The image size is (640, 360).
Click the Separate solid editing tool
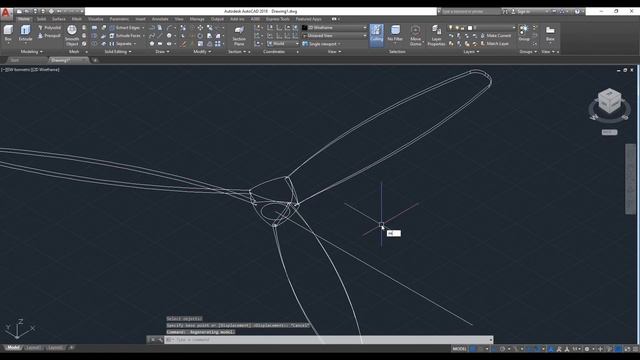pos(122,44)
